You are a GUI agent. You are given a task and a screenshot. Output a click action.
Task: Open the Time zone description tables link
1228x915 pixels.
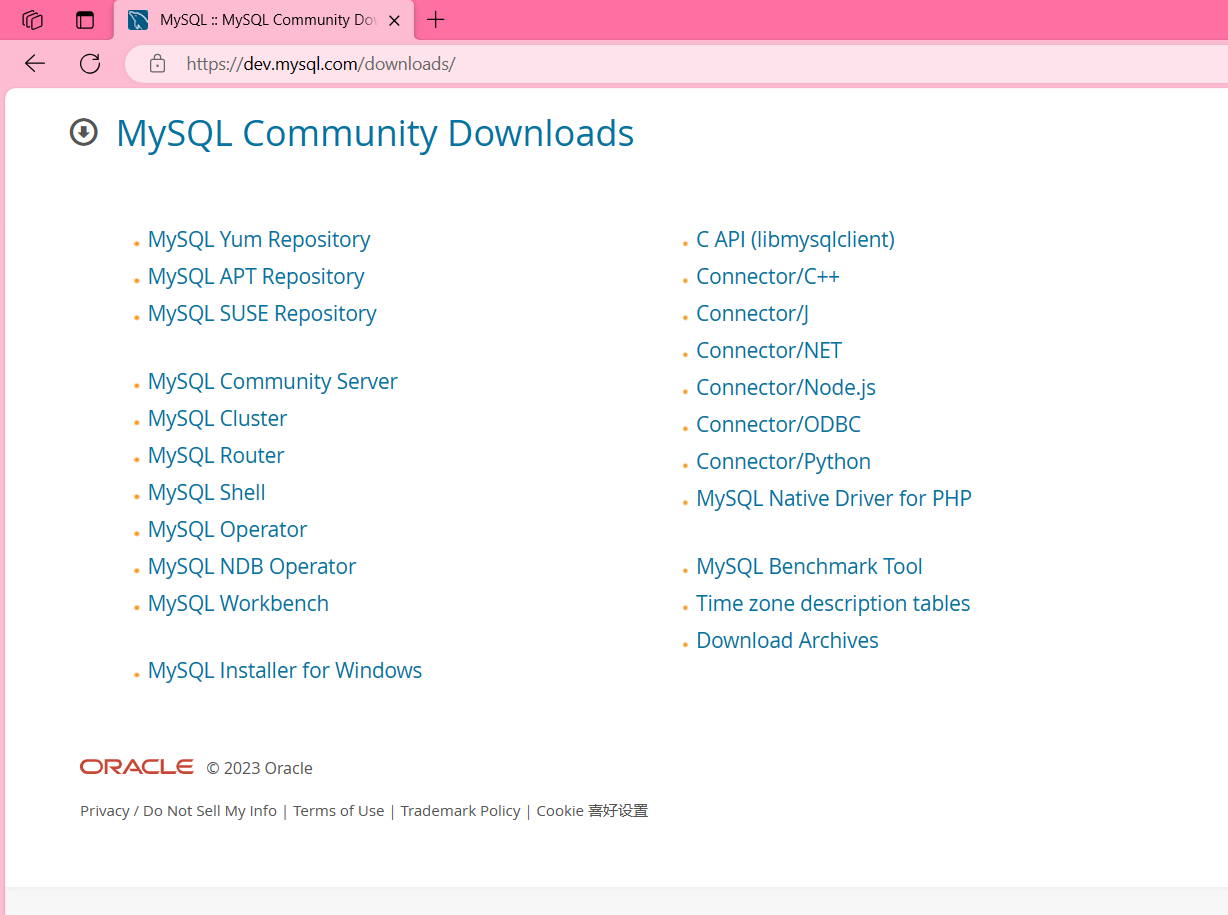coord(833,603)
